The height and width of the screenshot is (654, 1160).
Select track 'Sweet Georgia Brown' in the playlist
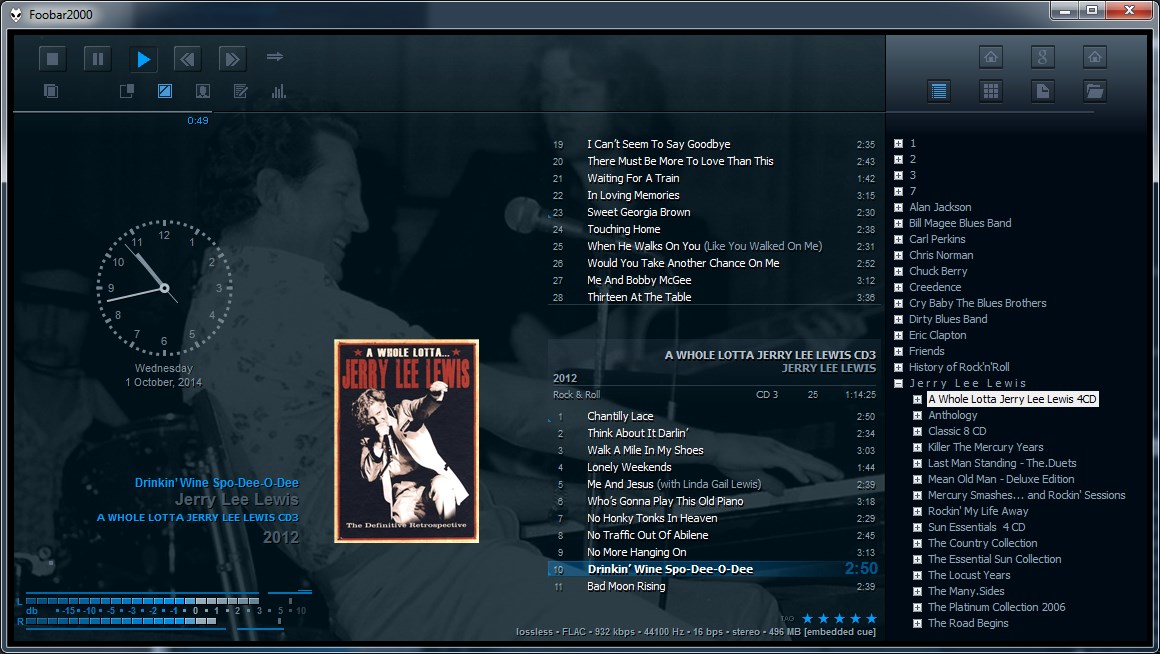point(714,212)
